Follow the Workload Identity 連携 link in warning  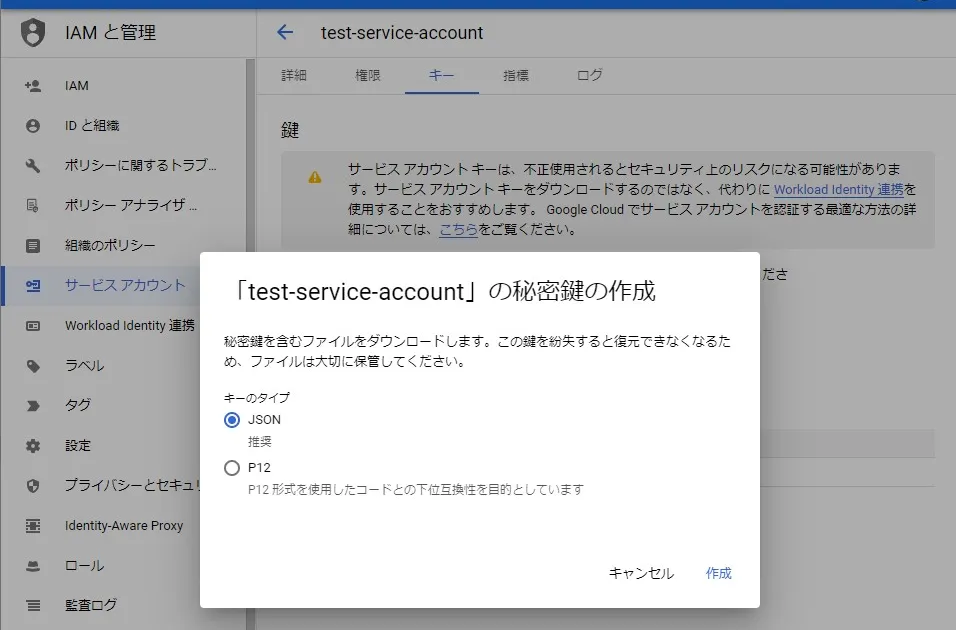point(838,190)
